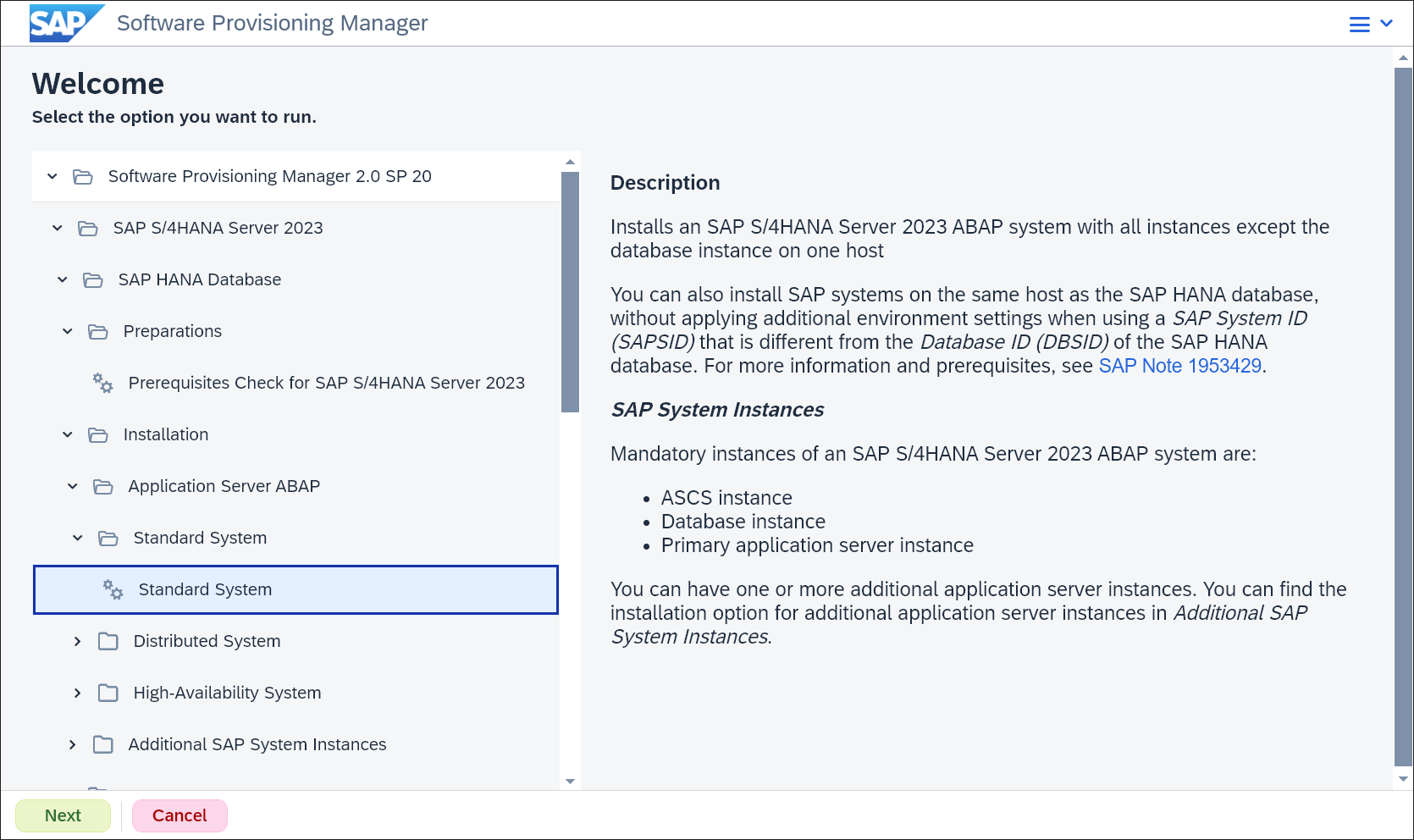
Task: Click the Installation folder icon
Action: coord(98,435)
